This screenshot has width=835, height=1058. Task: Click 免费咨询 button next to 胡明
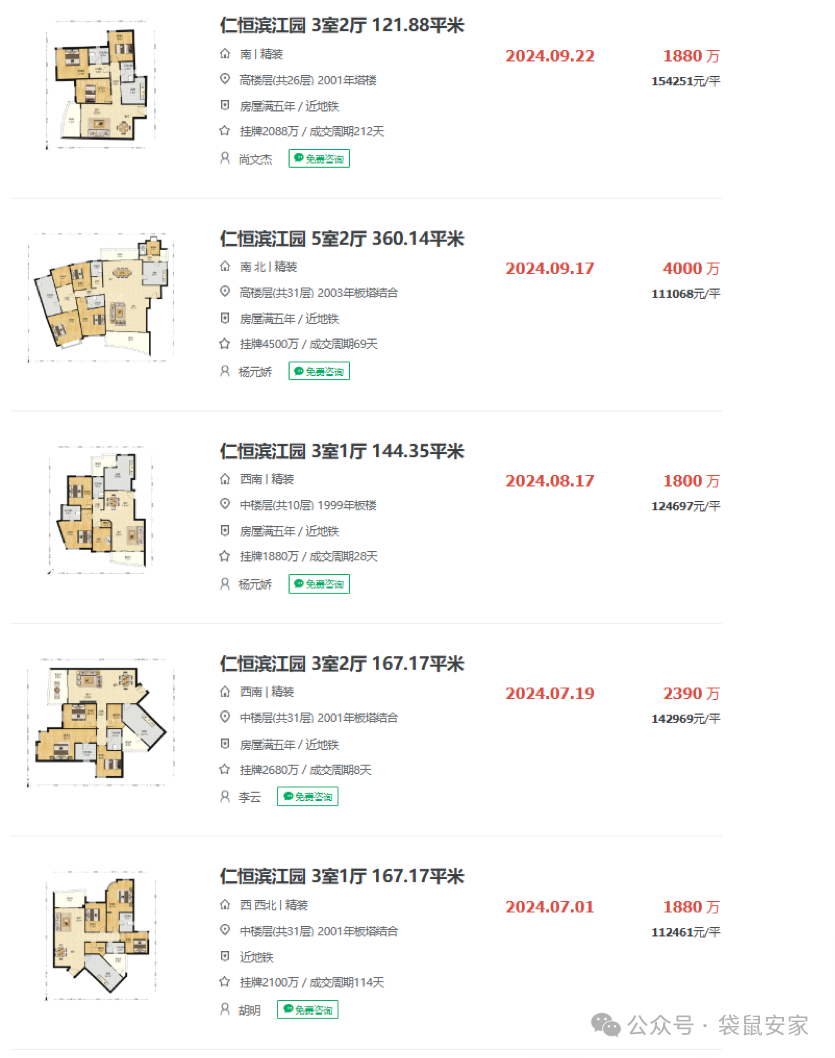coord(307,1010)
